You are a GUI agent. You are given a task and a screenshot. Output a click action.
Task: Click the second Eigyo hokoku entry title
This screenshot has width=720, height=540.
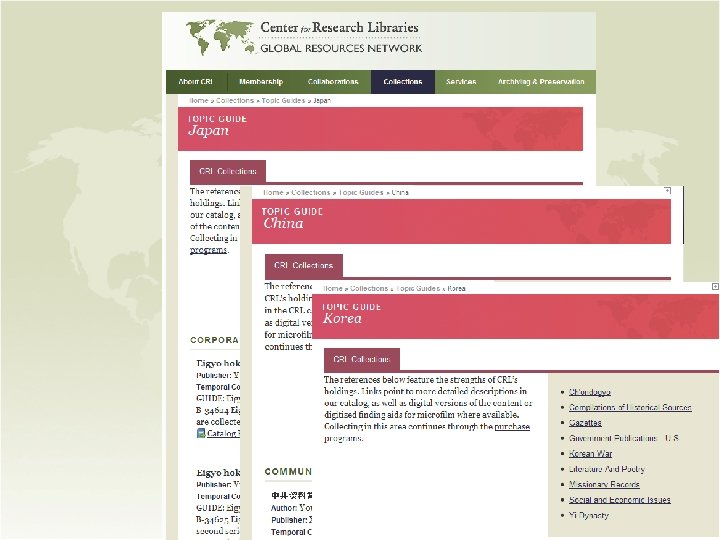[218, 472]
